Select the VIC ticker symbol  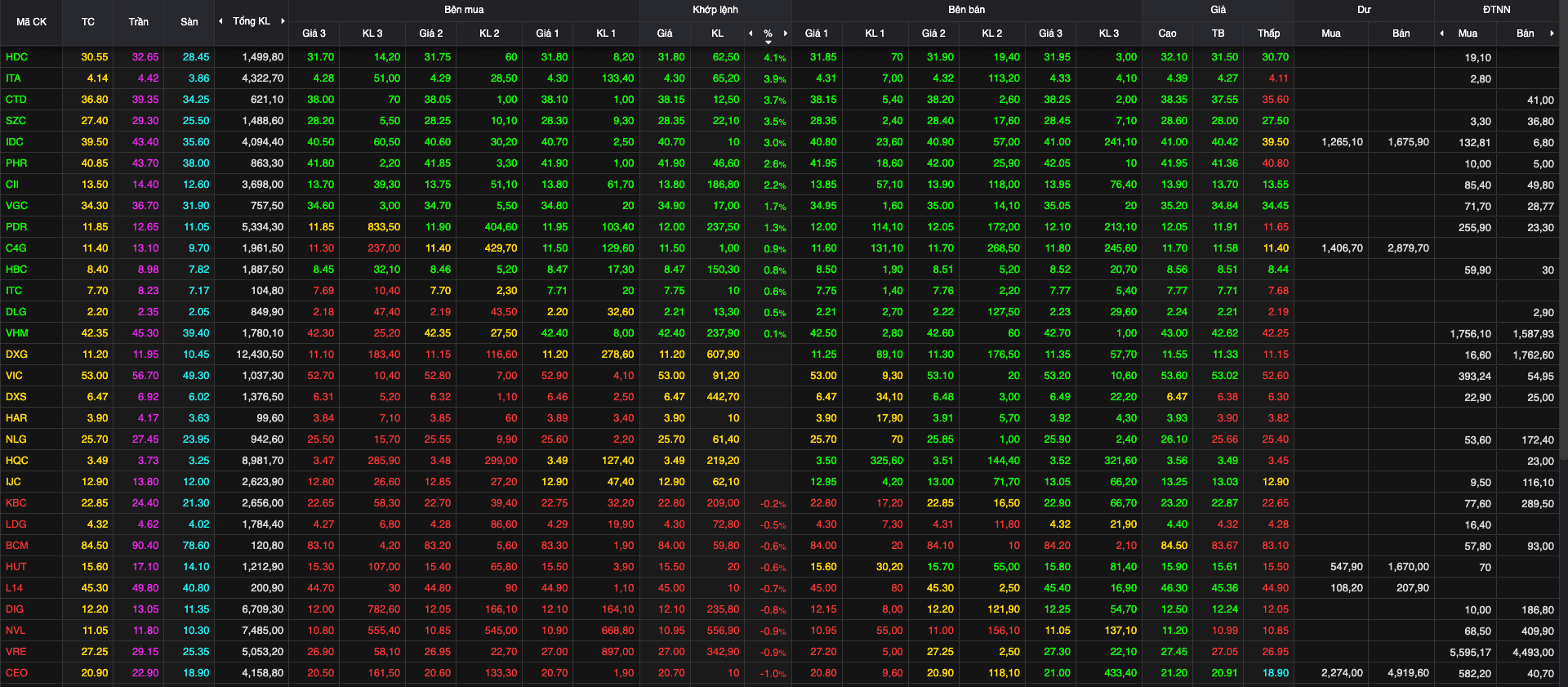[14, 376]
